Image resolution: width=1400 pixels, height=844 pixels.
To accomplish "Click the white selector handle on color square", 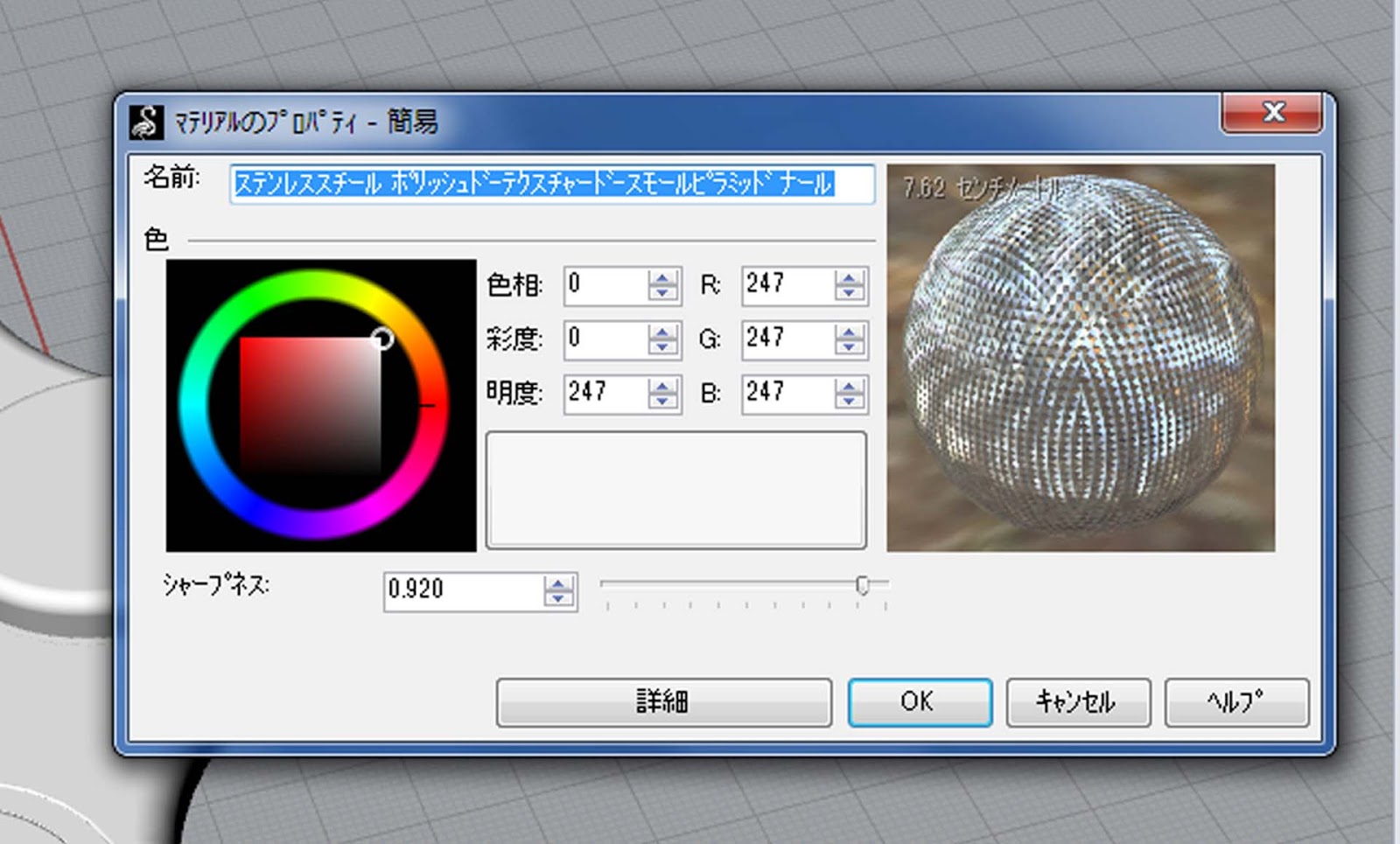I will click(382, 338).
